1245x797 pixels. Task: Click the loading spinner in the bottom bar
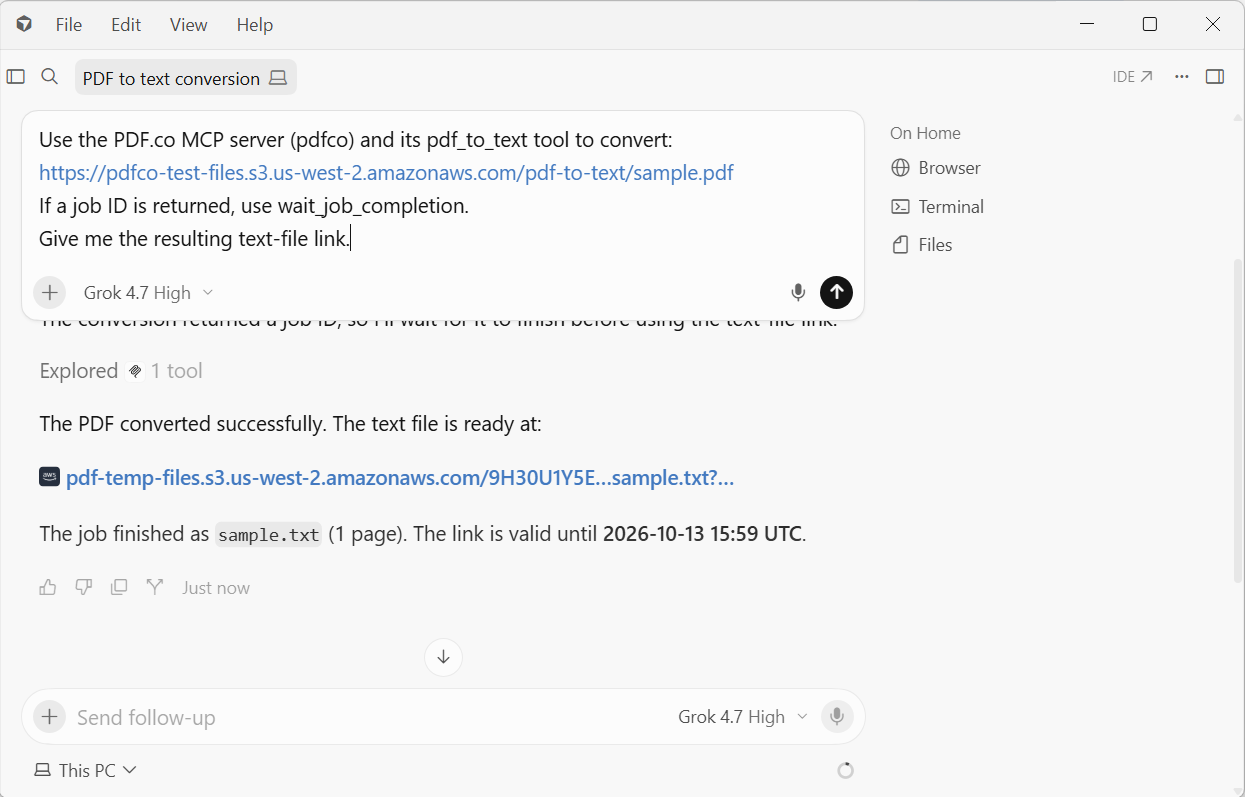845,770
